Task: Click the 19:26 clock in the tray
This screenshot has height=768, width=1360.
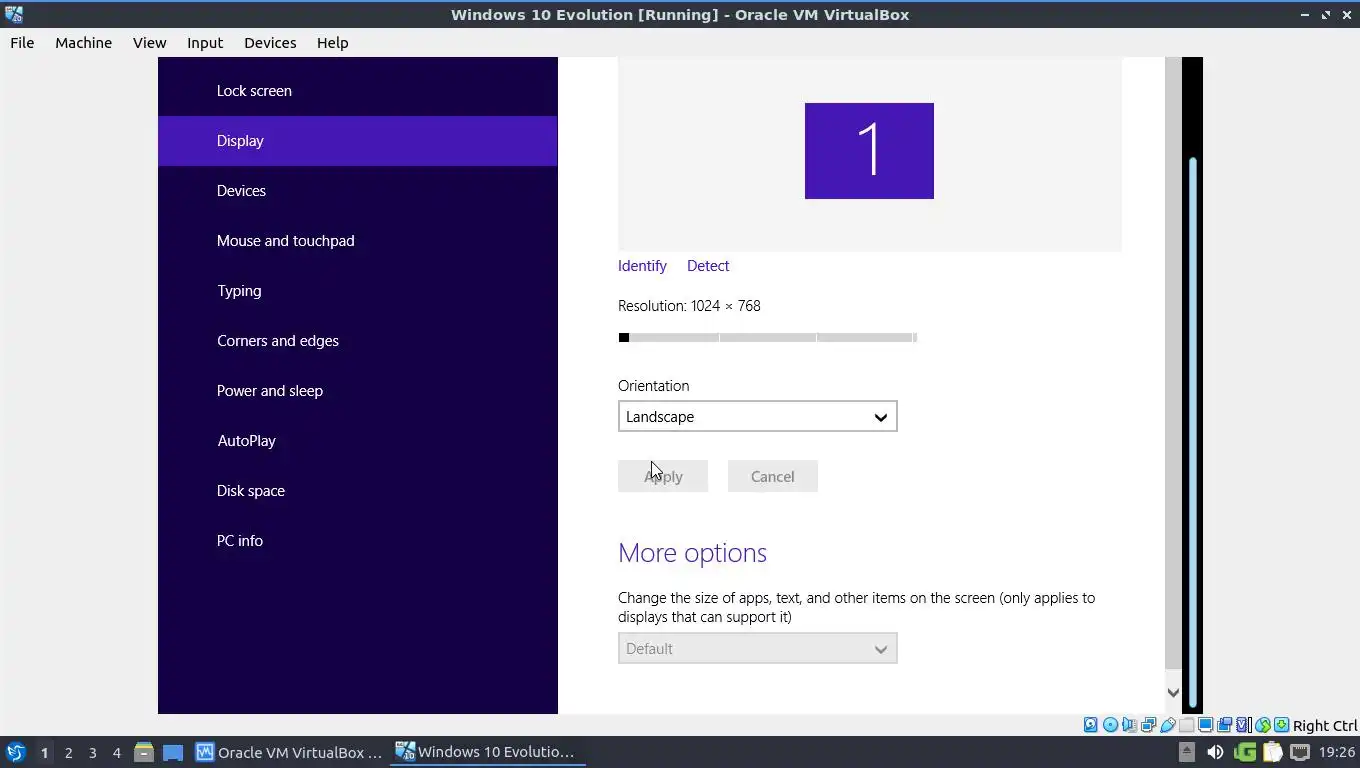Action: click(x=1337, y=752)
